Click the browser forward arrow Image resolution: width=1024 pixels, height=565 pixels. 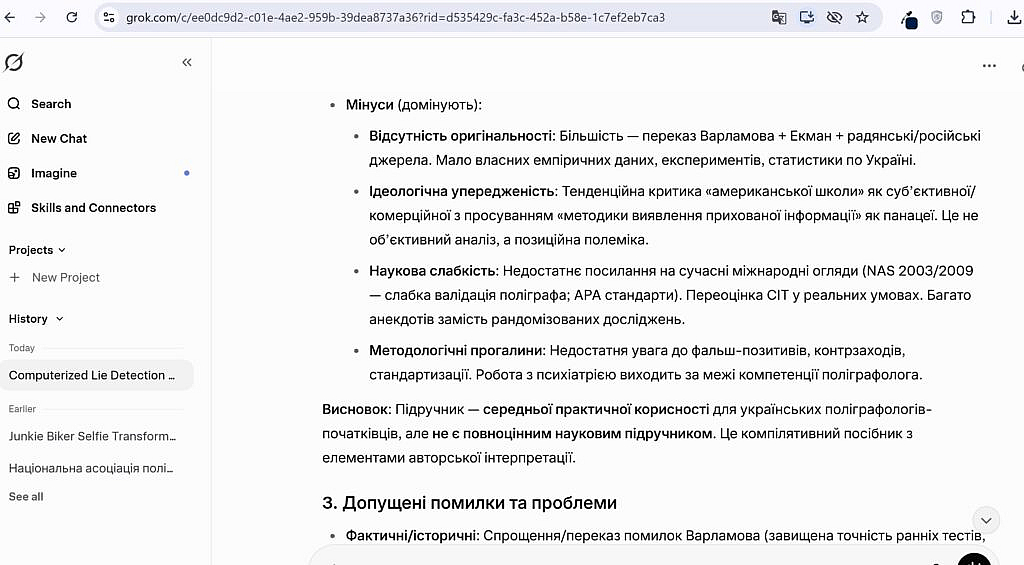click(x=40, y=18)
